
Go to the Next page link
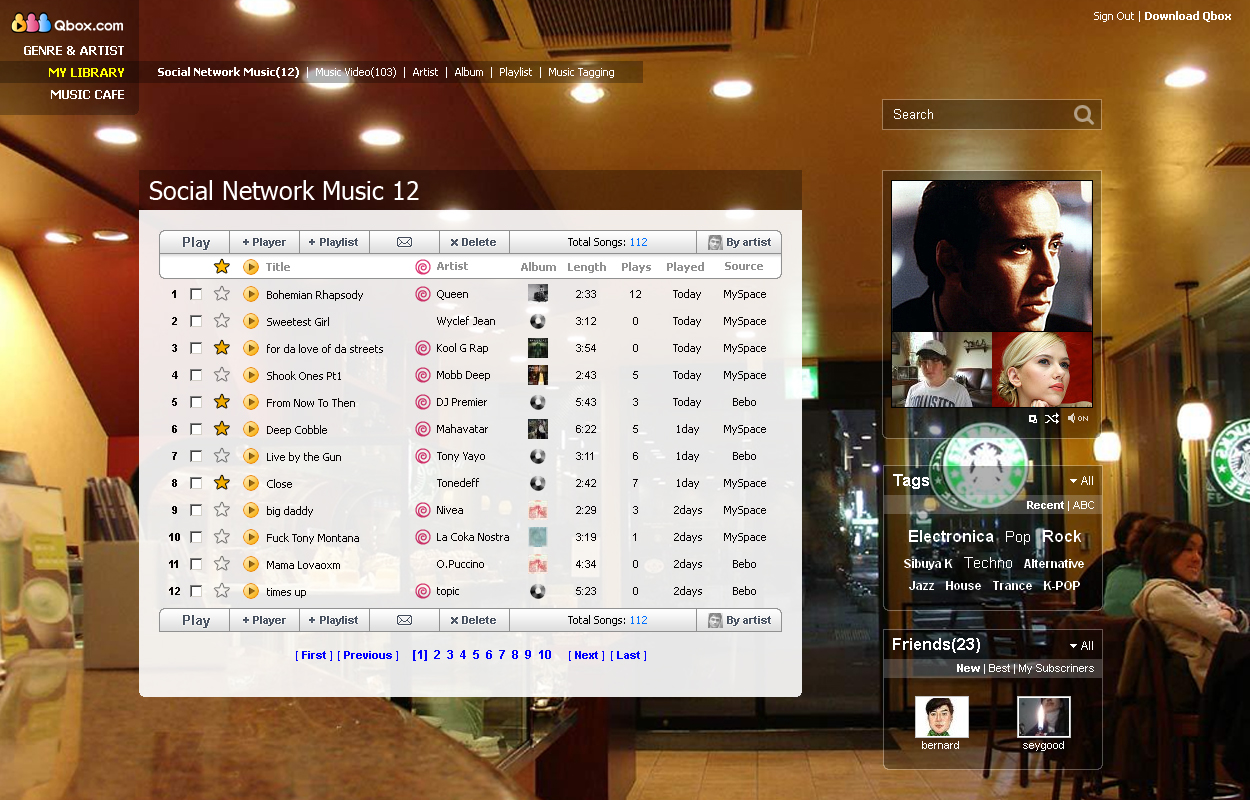click(x=586, y=655)
